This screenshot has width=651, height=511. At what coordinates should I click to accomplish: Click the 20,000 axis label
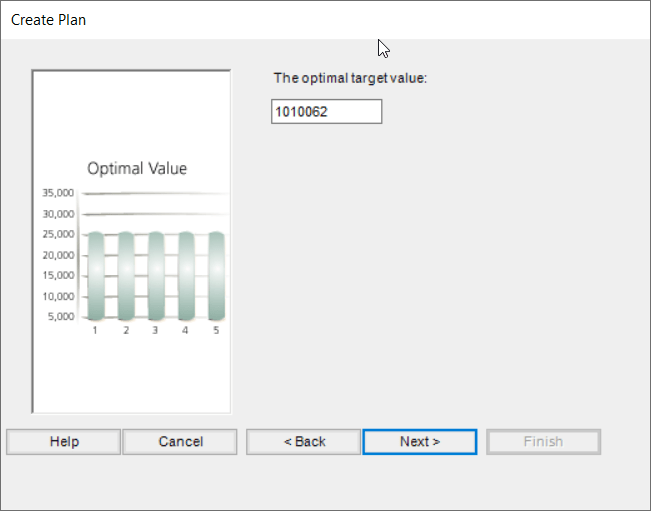58,255
